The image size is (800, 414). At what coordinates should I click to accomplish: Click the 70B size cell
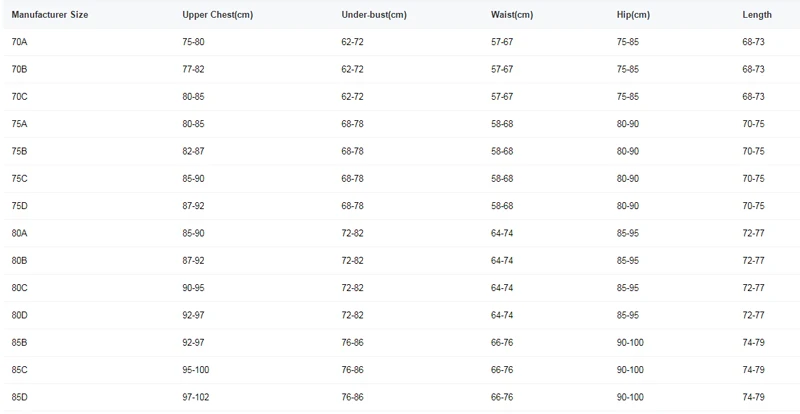(x=19, y=69)
